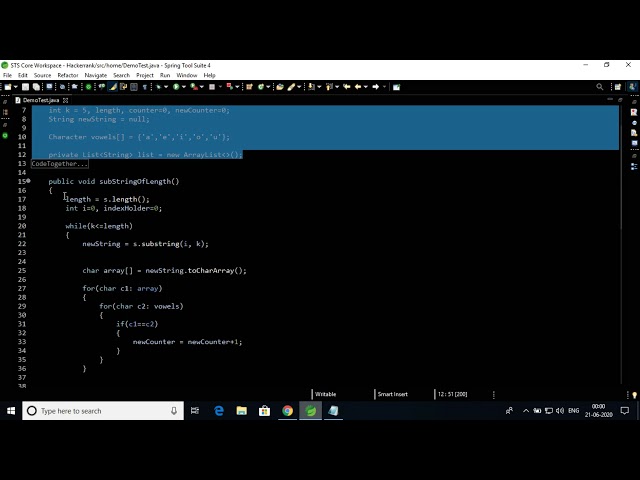Open the Windows notification center icon
This screenshot has height=480, width=640.
point(626,411)
